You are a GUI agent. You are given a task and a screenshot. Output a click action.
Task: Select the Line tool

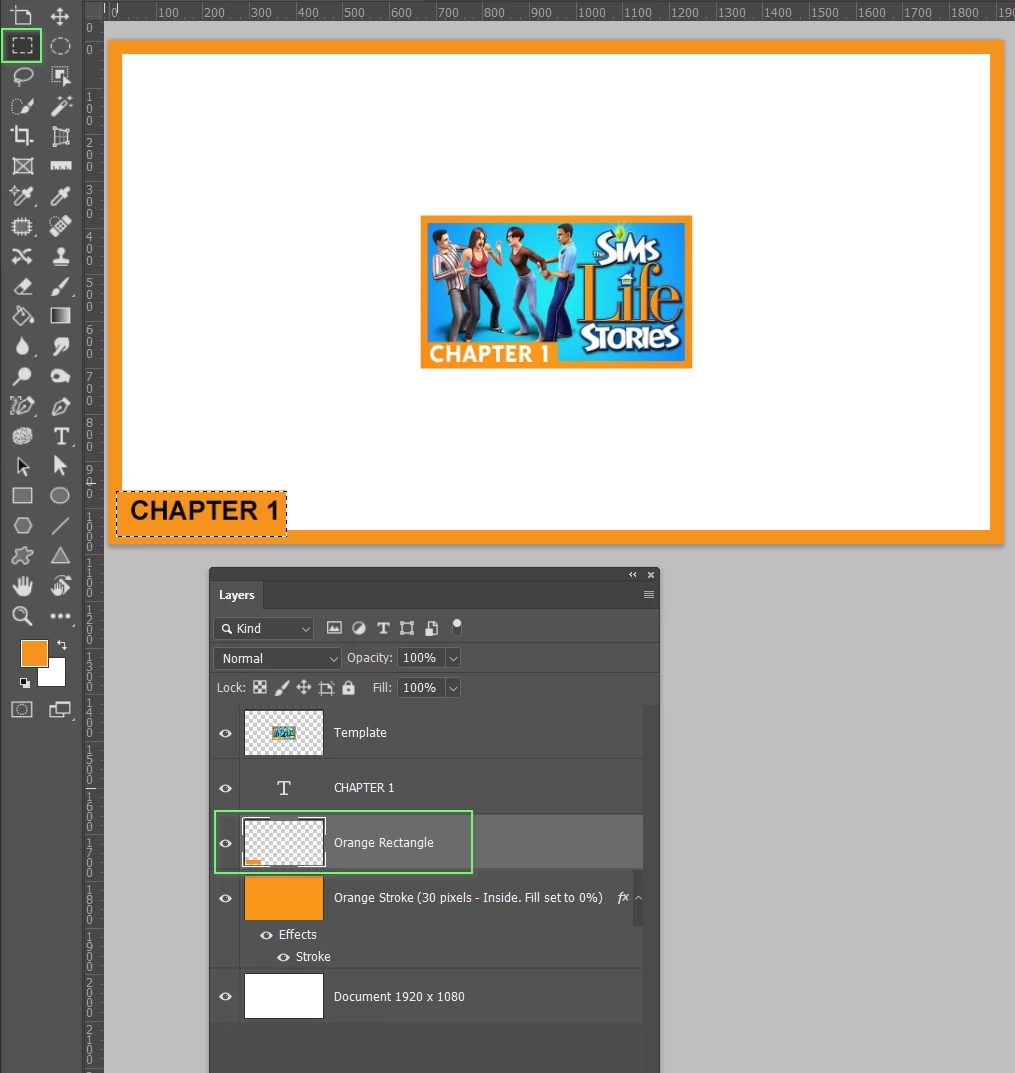(x=60, y=526)
